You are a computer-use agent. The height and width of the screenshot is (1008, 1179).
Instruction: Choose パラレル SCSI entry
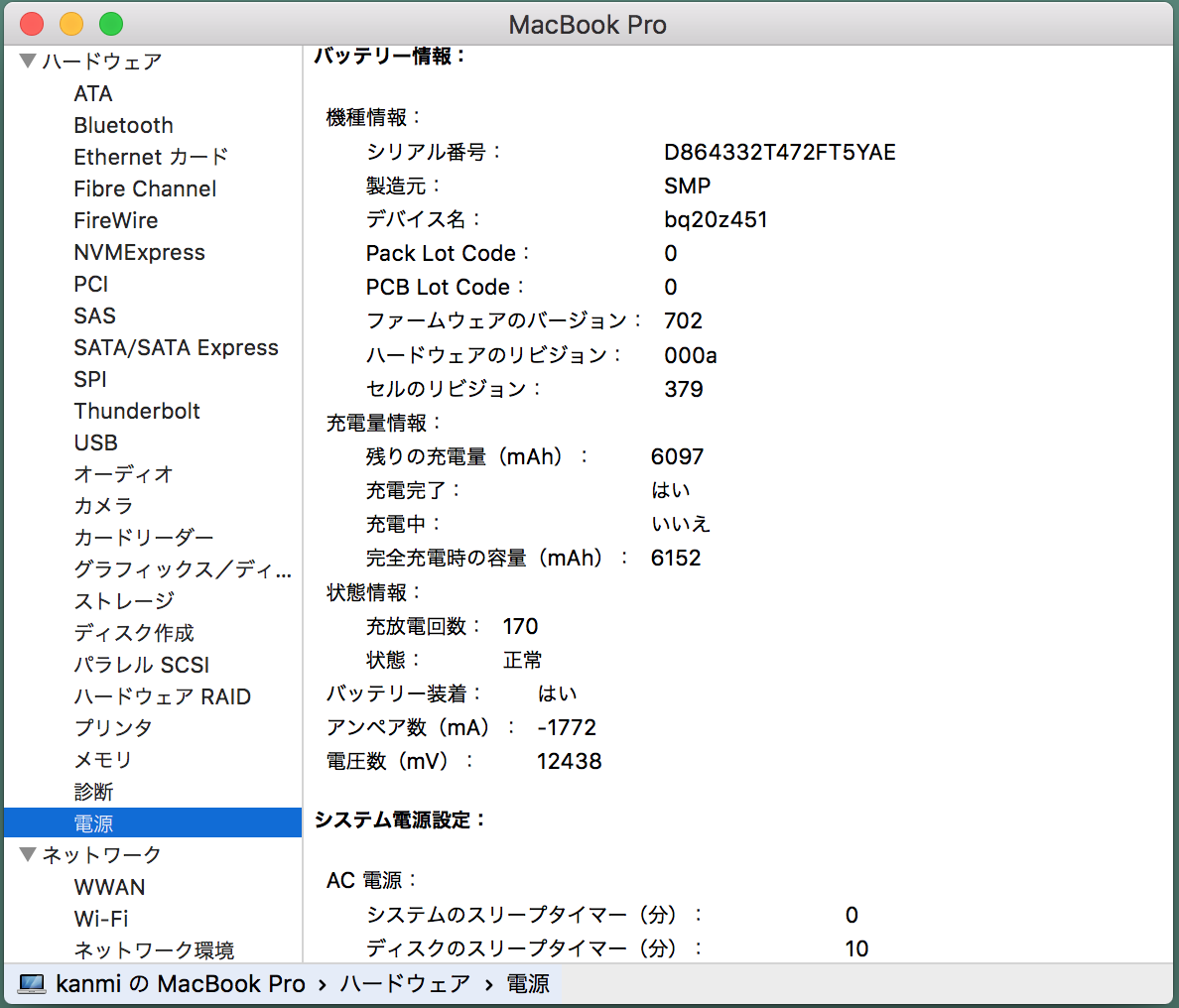(x=141, y=665)
